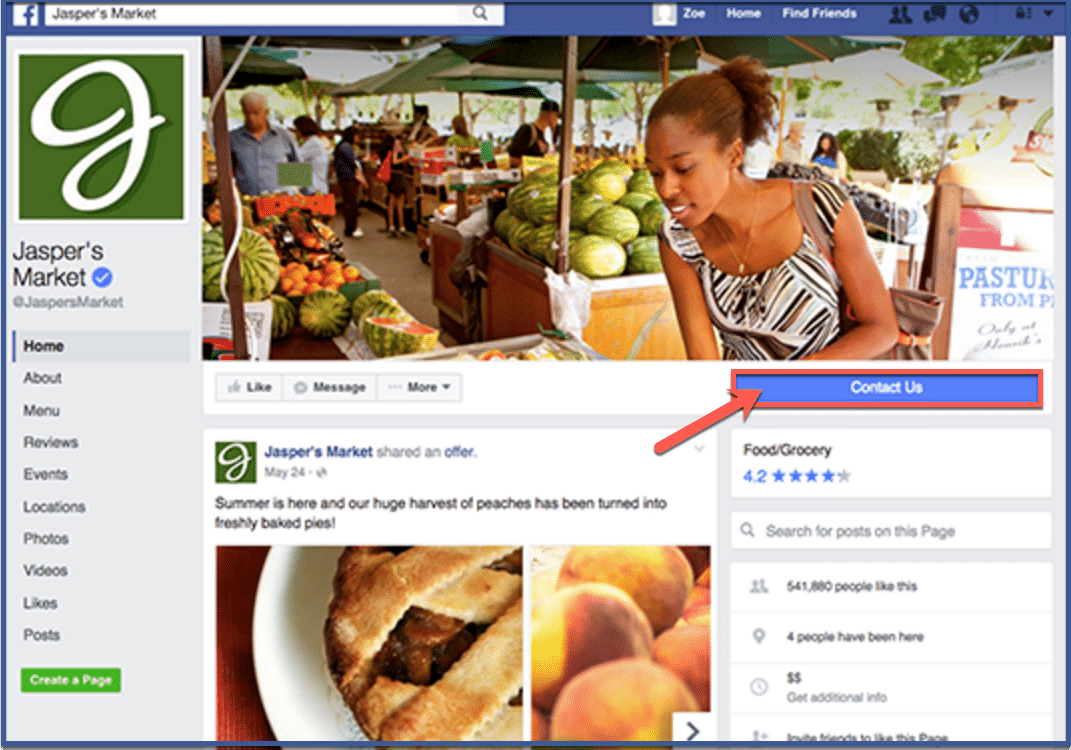Screen dimensions: 1071x750
Task: Open privacy shortcuts lock icon
Action: pos(1023,14)
